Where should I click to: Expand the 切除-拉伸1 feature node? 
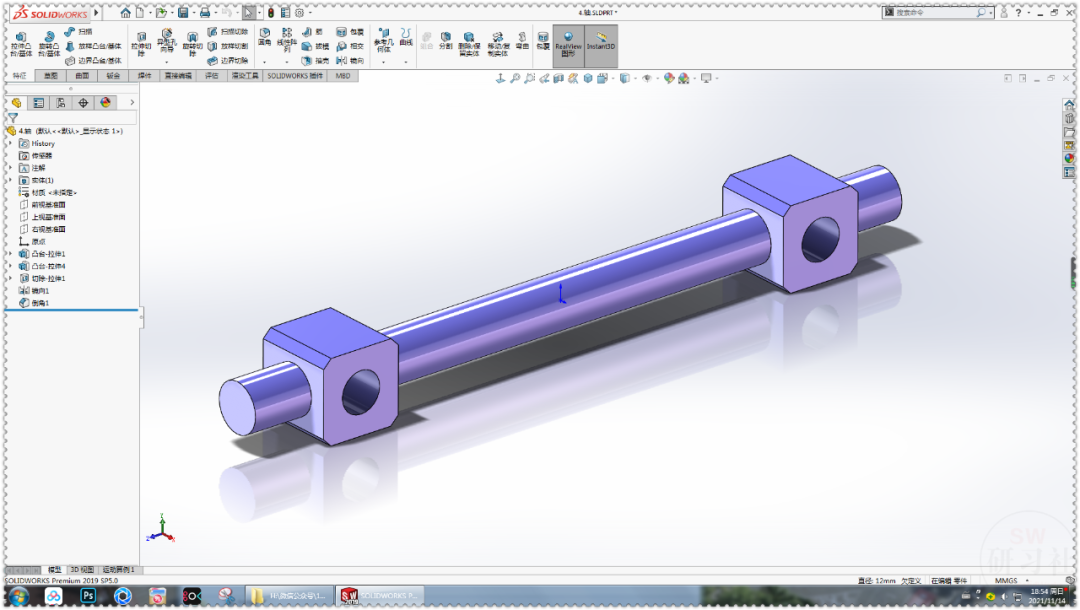[9, 276]
